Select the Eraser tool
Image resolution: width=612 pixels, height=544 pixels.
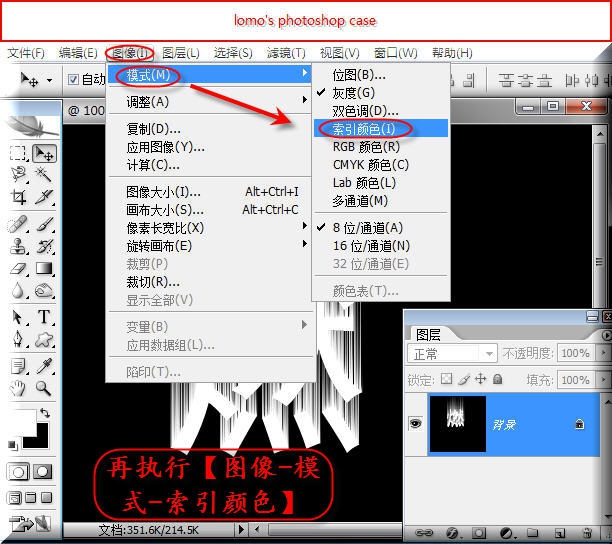click(18, 268)
